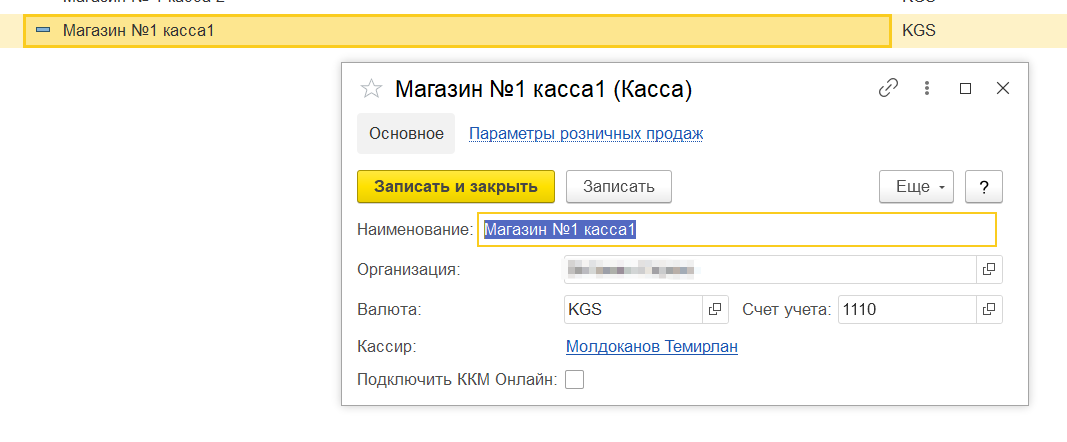Select Магазин №1 касса1 list row
1067x442 pixels.
[450, 30]
